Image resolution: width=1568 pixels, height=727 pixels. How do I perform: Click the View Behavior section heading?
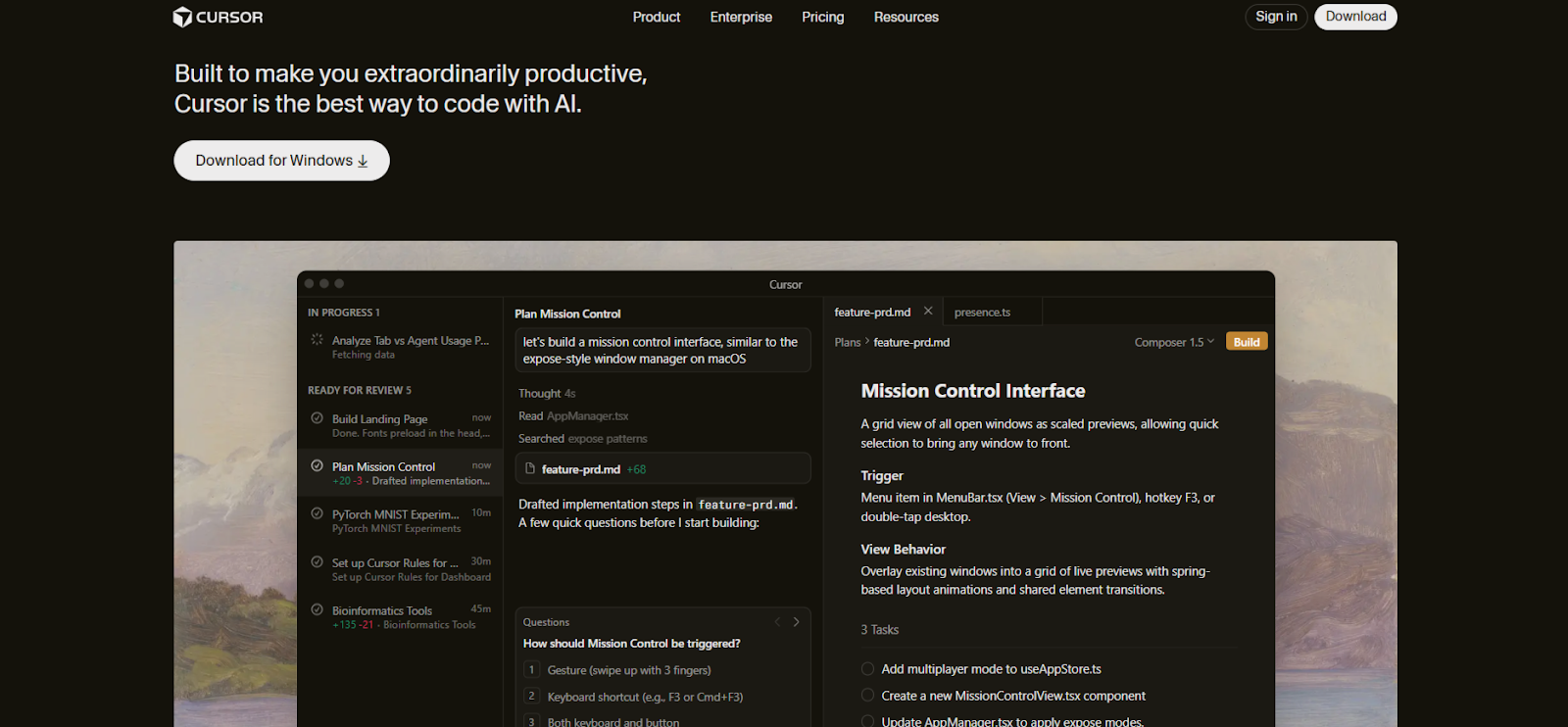click(904, 550)
